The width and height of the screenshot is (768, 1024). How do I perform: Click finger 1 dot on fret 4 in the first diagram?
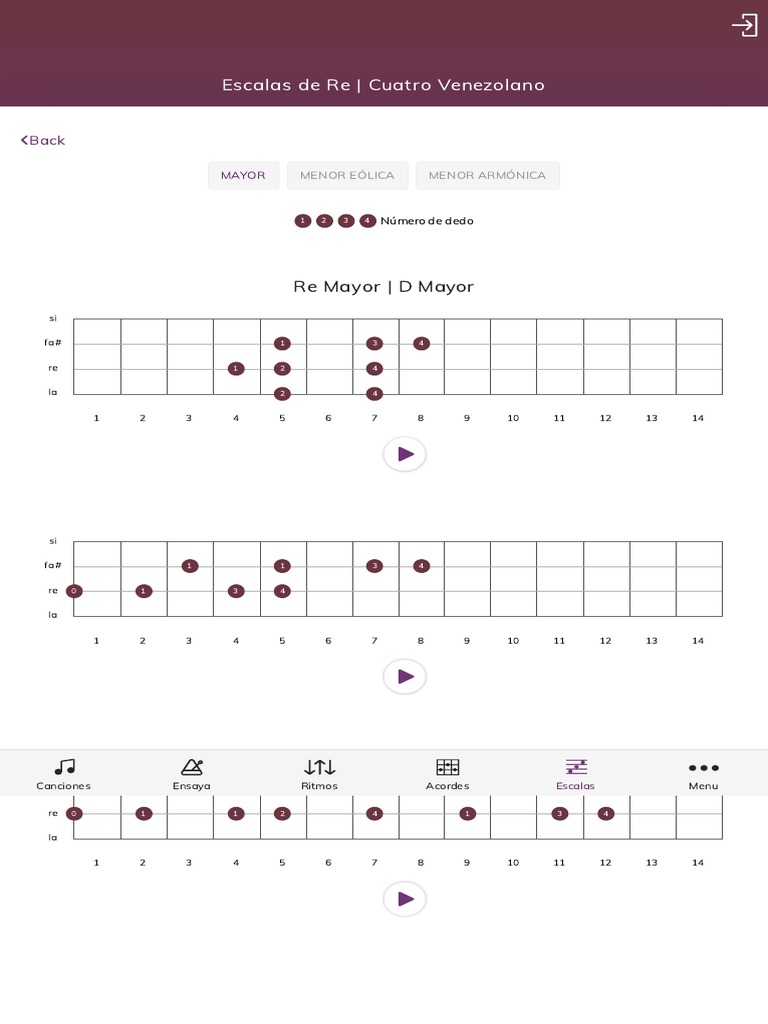click(236, 369)
